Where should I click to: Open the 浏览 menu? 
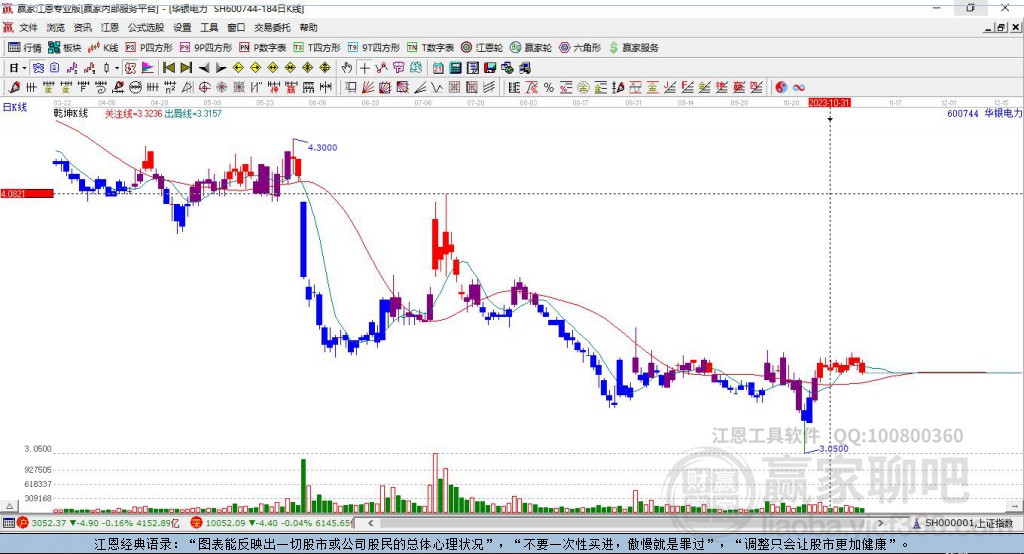(56, 27)
